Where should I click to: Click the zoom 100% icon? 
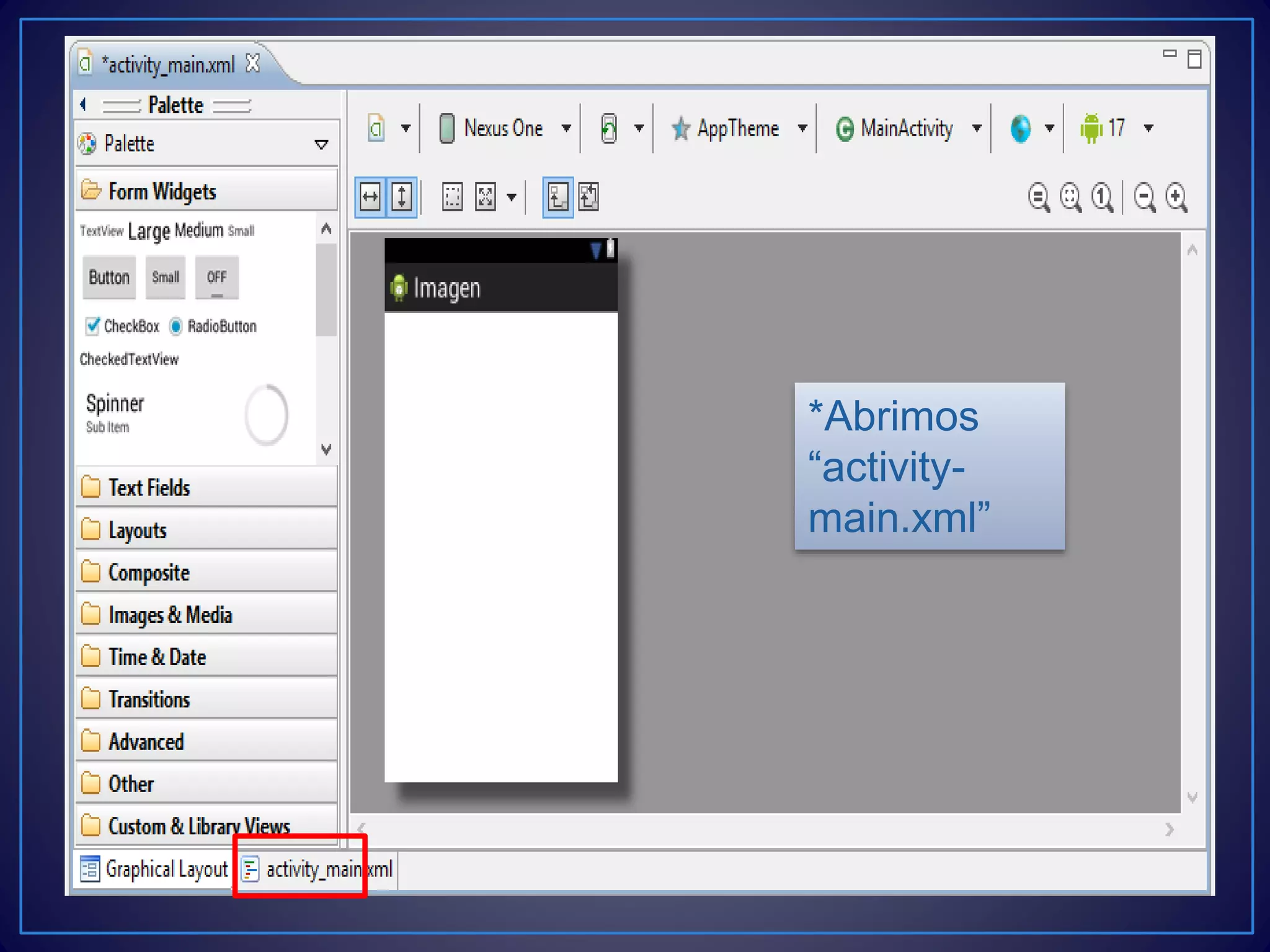(1103, 198)
